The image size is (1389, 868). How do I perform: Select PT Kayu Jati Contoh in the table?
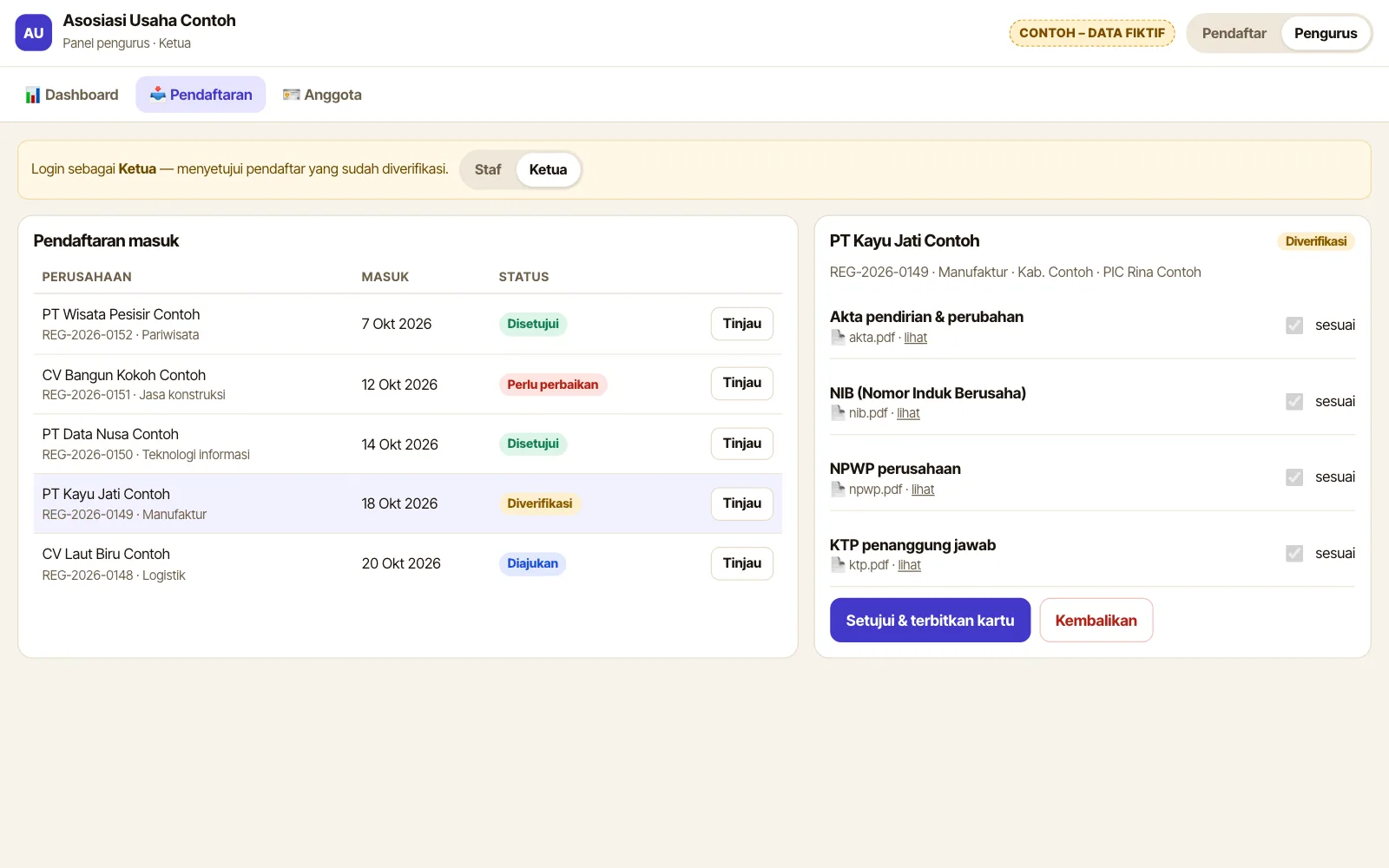pos(106,494)
